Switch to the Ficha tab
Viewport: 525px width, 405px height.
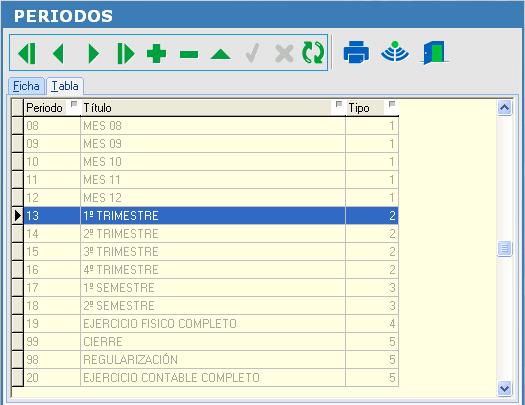pos(26,86)
